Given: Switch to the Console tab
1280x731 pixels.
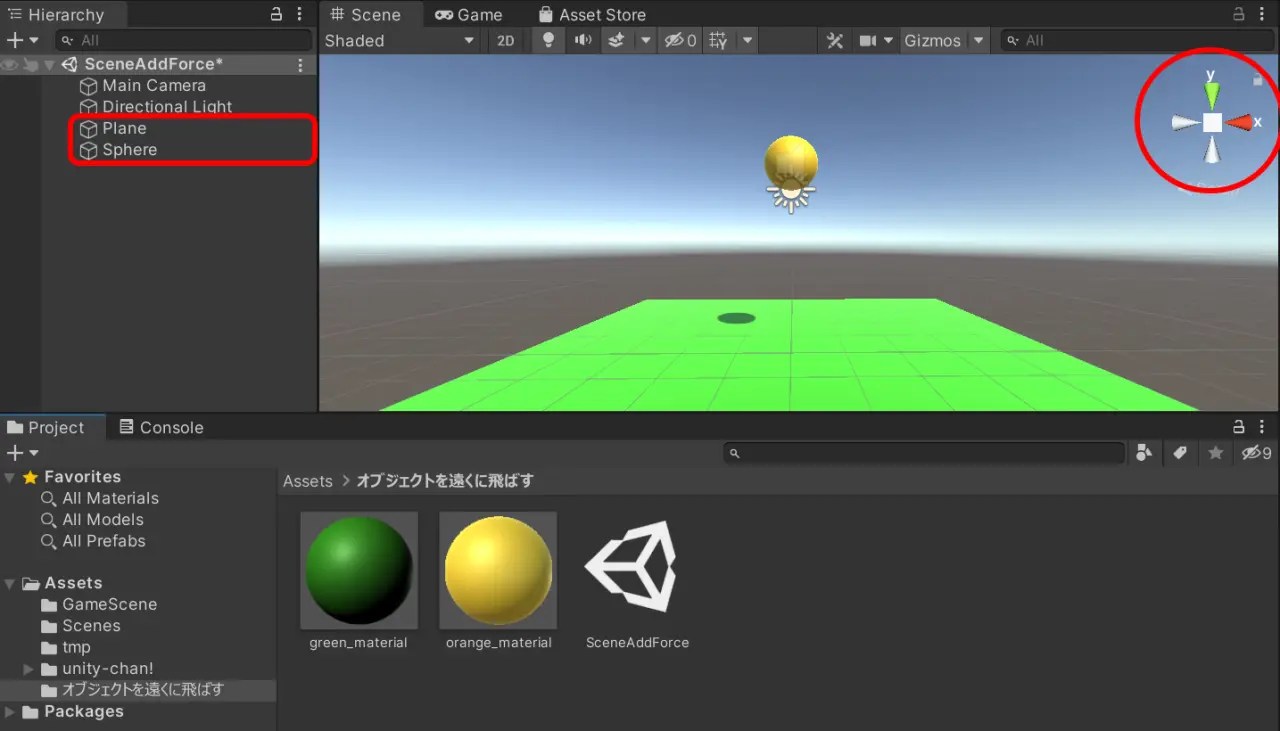Looking at the screenshot, I should (x=161, y=427).
